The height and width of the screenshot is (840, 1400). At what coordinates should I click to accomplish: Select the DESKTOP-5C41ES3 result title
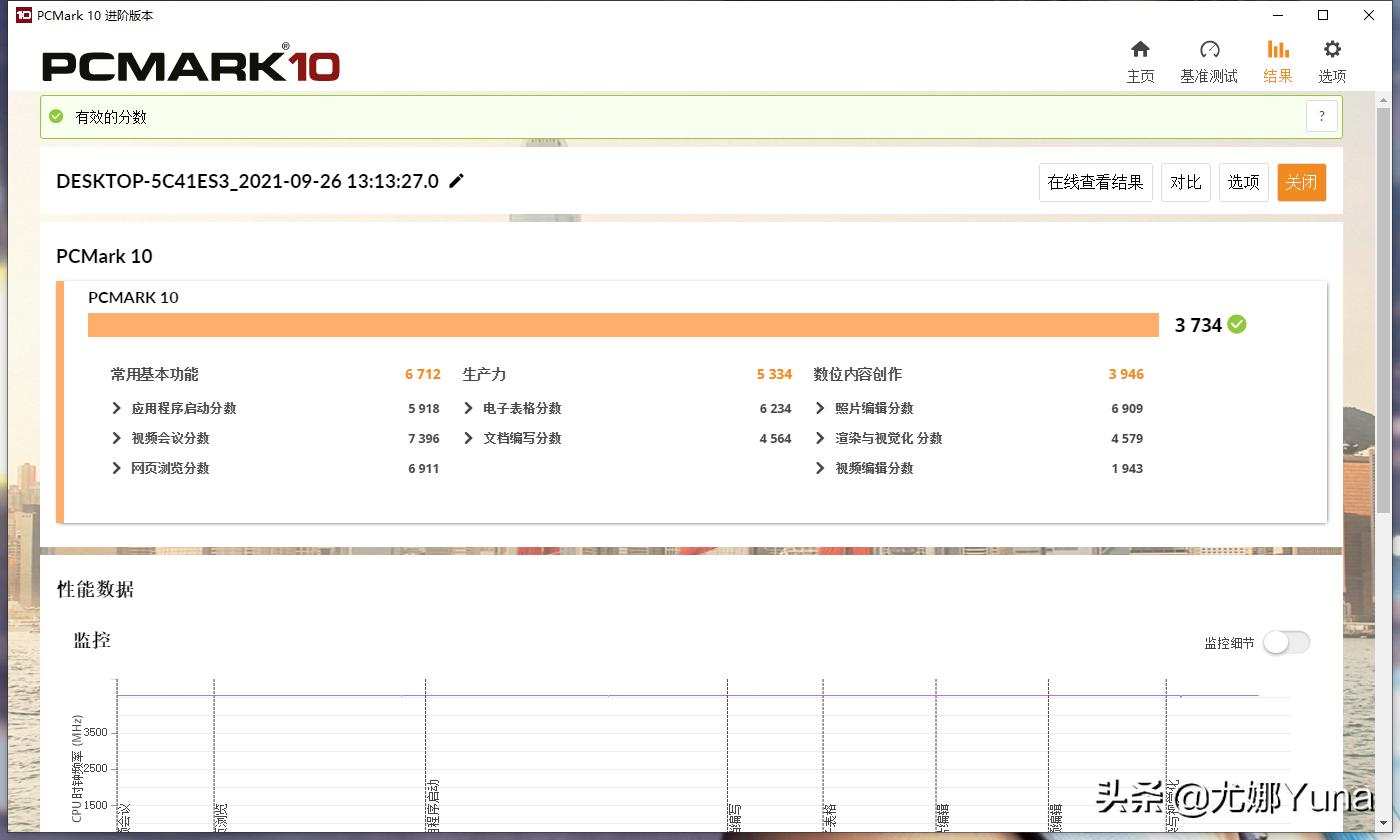pos(246,181)
